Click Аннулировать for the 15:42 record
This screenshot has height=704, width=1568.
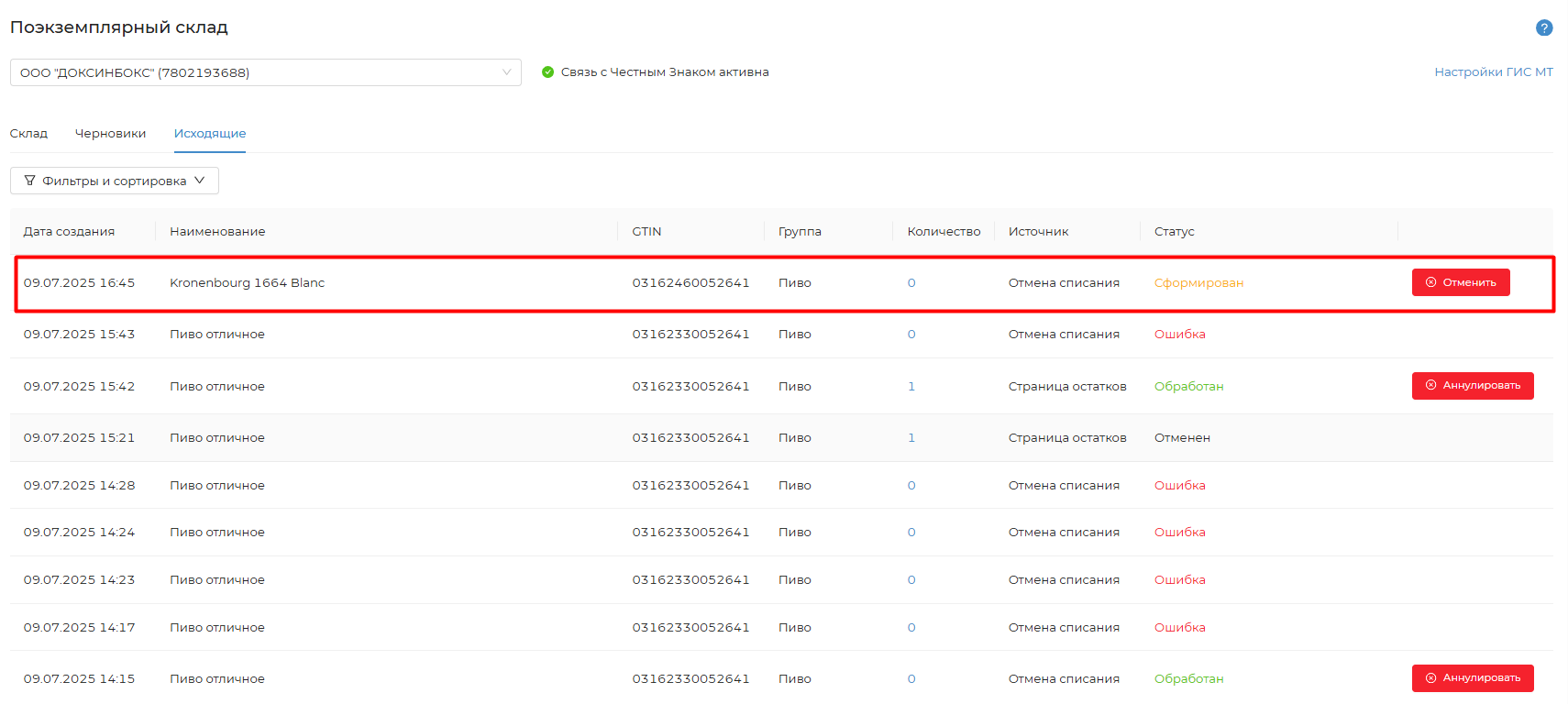(1472, 386)
